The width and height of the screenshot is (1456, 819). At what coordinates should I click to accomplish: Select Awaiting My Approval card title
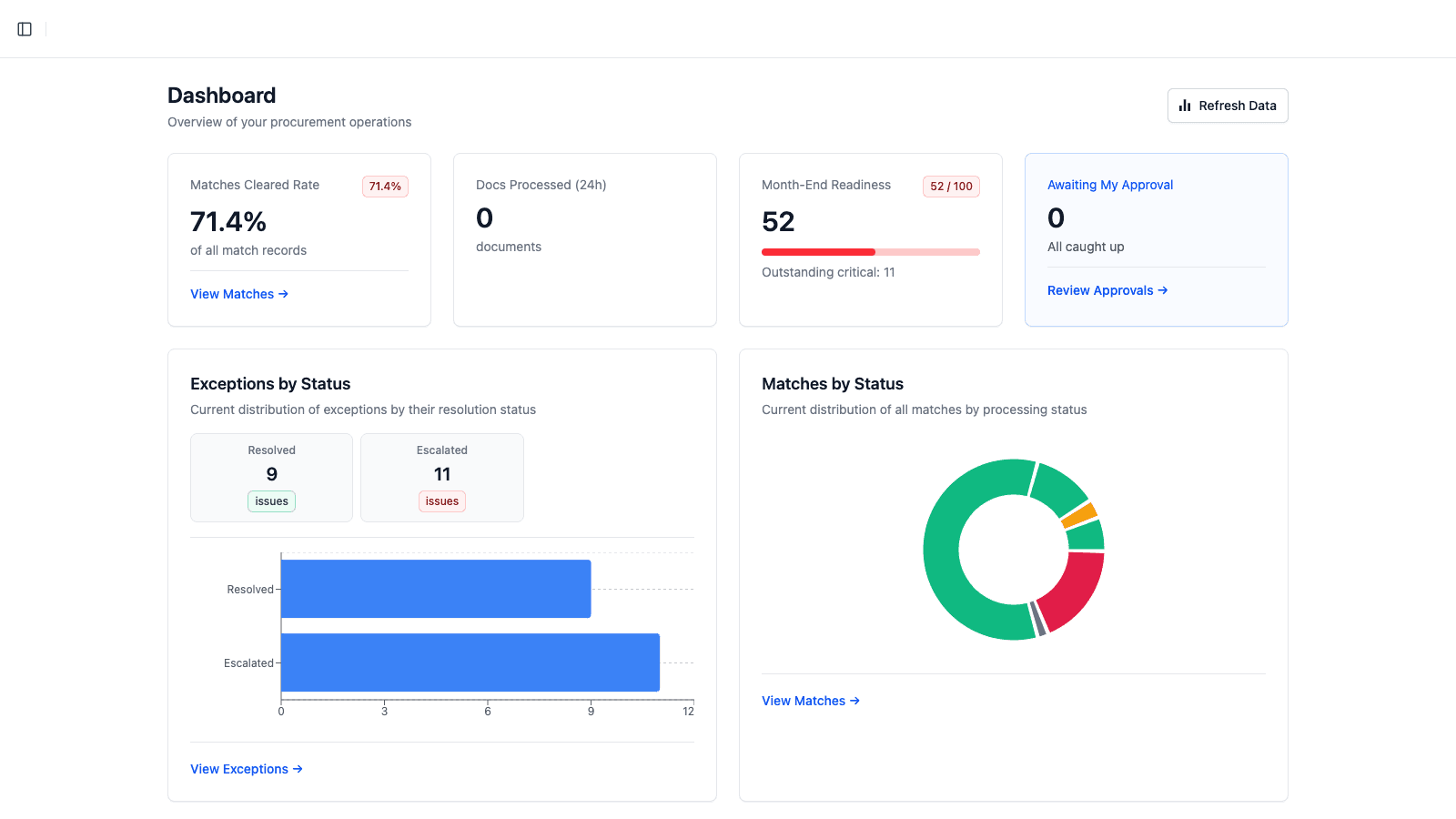1110,185
